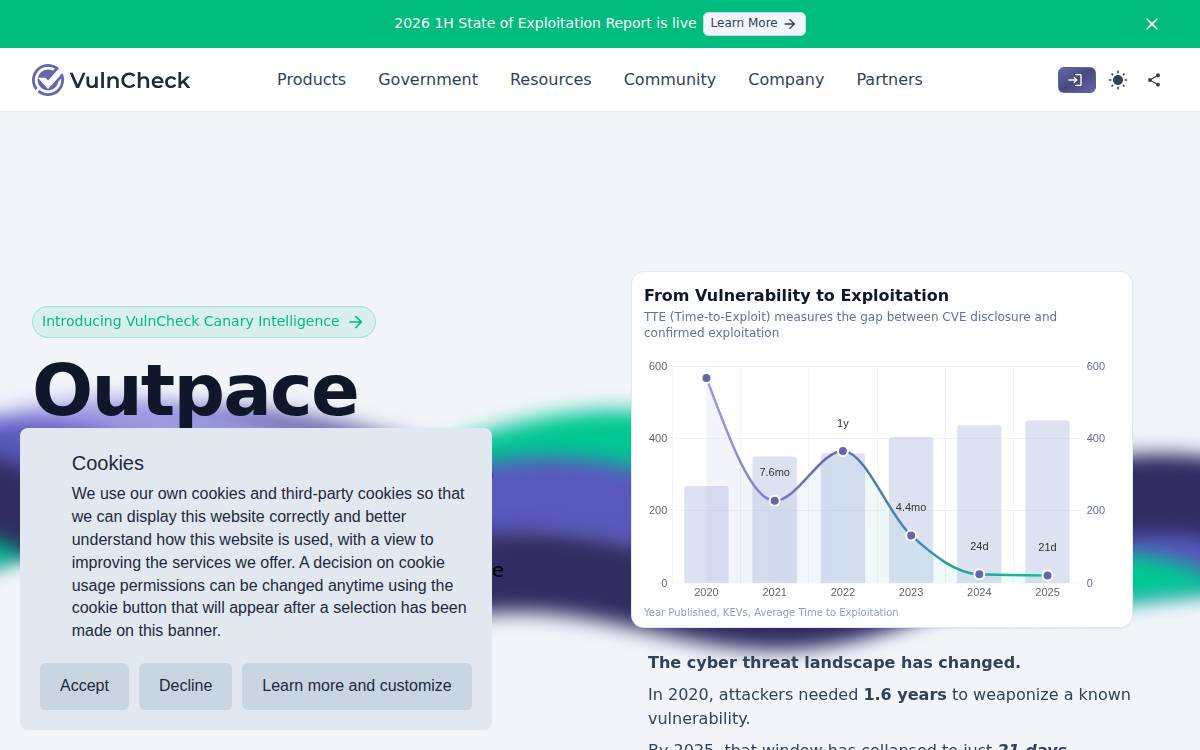The image size is (1200, 750).
Task: Dismiss the top announcement banner
Action: (1152, 24)
